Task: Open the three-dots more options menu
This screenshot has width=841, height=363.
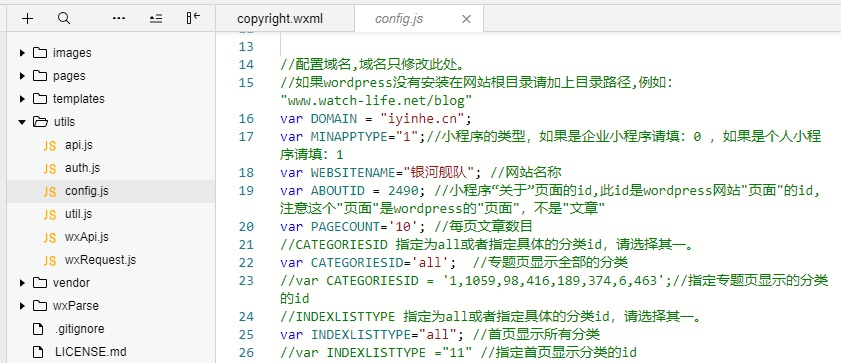Action: click(119, 19)
